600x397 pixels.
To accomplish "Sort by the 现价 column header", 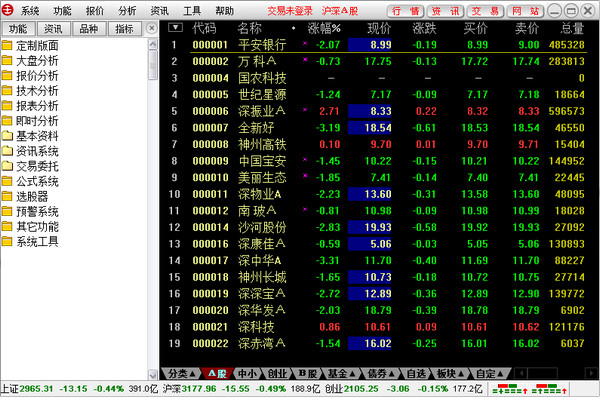I will pyautogui.click(x=379, y=28).
